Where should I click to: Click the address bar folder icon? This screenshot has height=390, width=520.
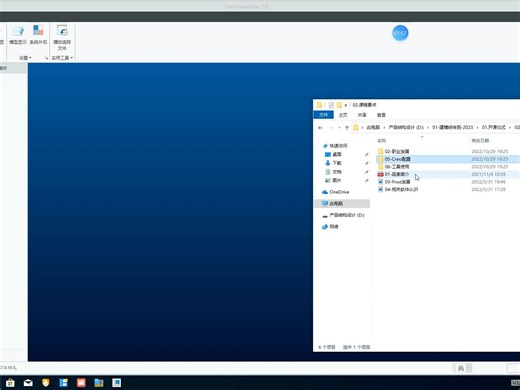pyautogui.click(x=356, y=127)
